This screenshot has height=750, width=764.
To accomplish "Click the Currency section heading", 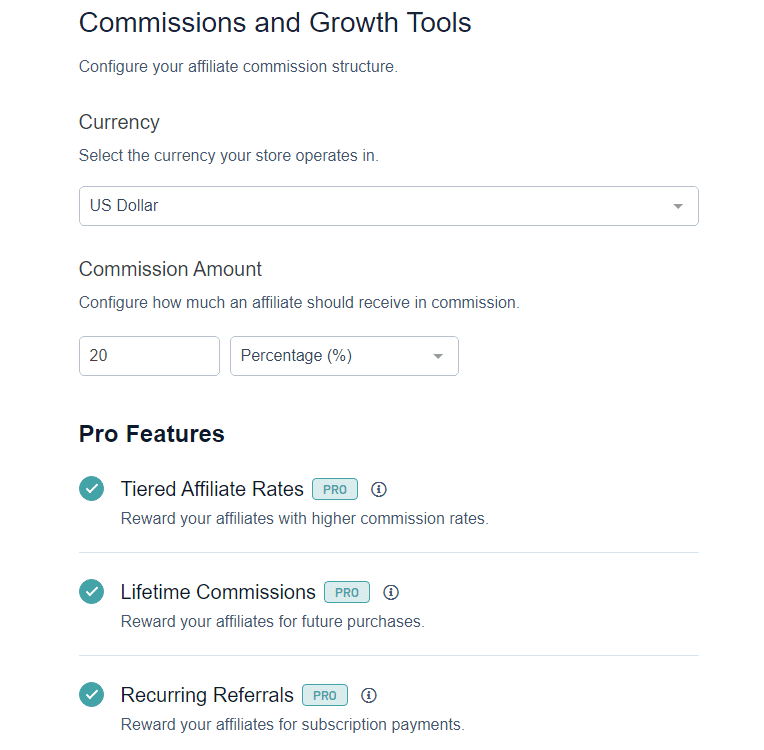I will coord(119,123).
